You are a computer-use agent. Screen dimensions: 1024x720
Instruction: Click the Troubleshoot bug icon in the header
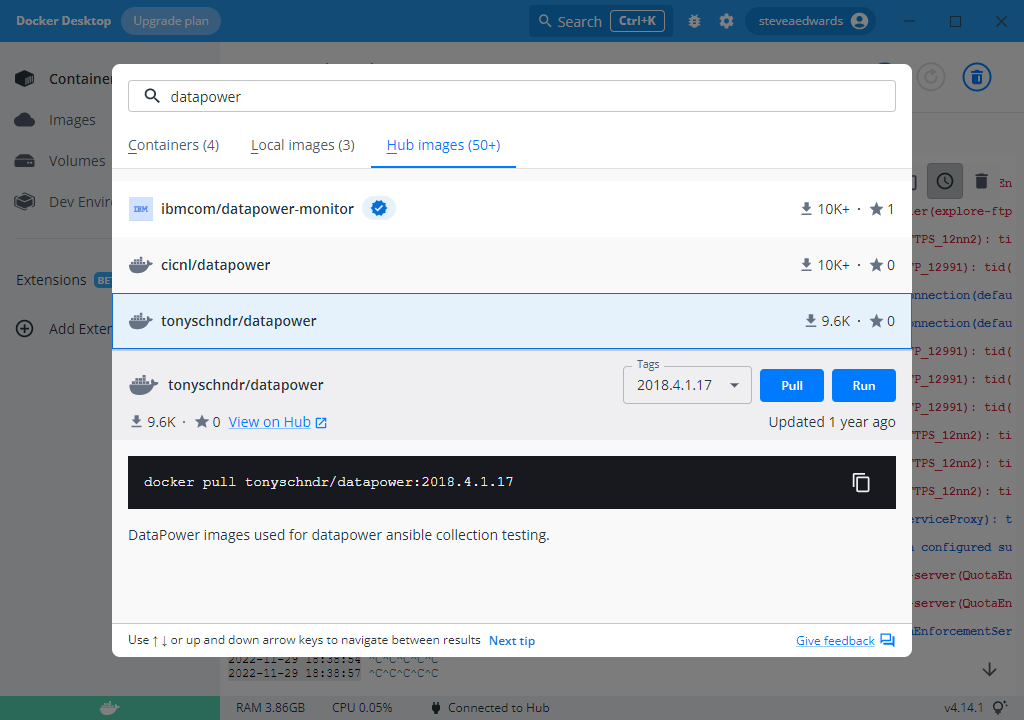pos(694,20)
